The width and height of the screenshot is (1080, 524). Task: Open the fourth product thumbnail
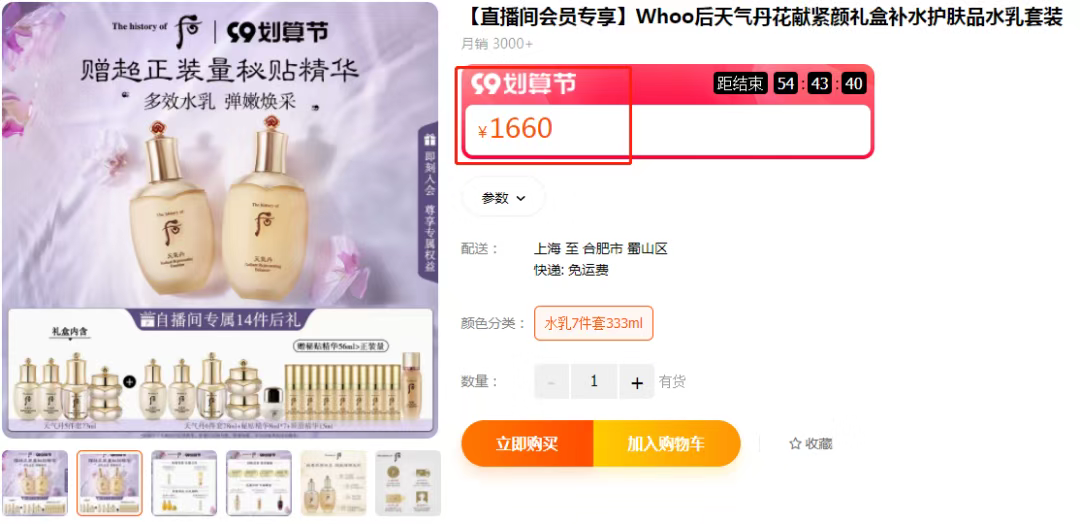259,483
